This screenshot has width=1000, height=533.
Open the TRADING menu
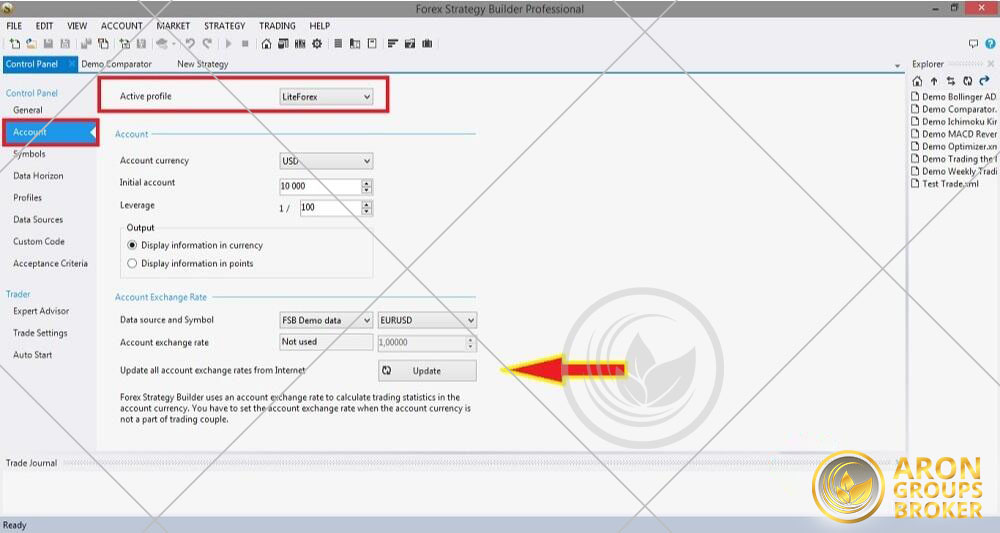[x=277, y=26]
